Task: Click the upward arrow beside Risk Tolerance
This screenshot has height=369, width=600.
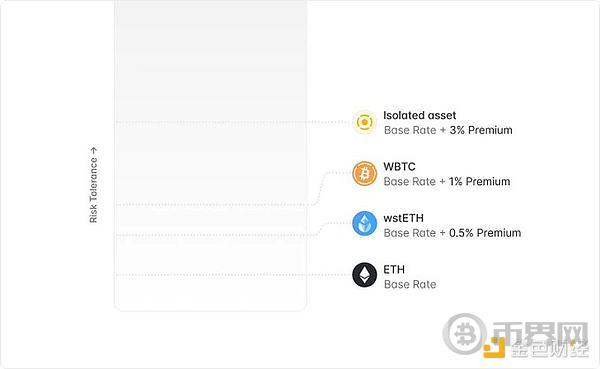Action: tap(93, 150)
